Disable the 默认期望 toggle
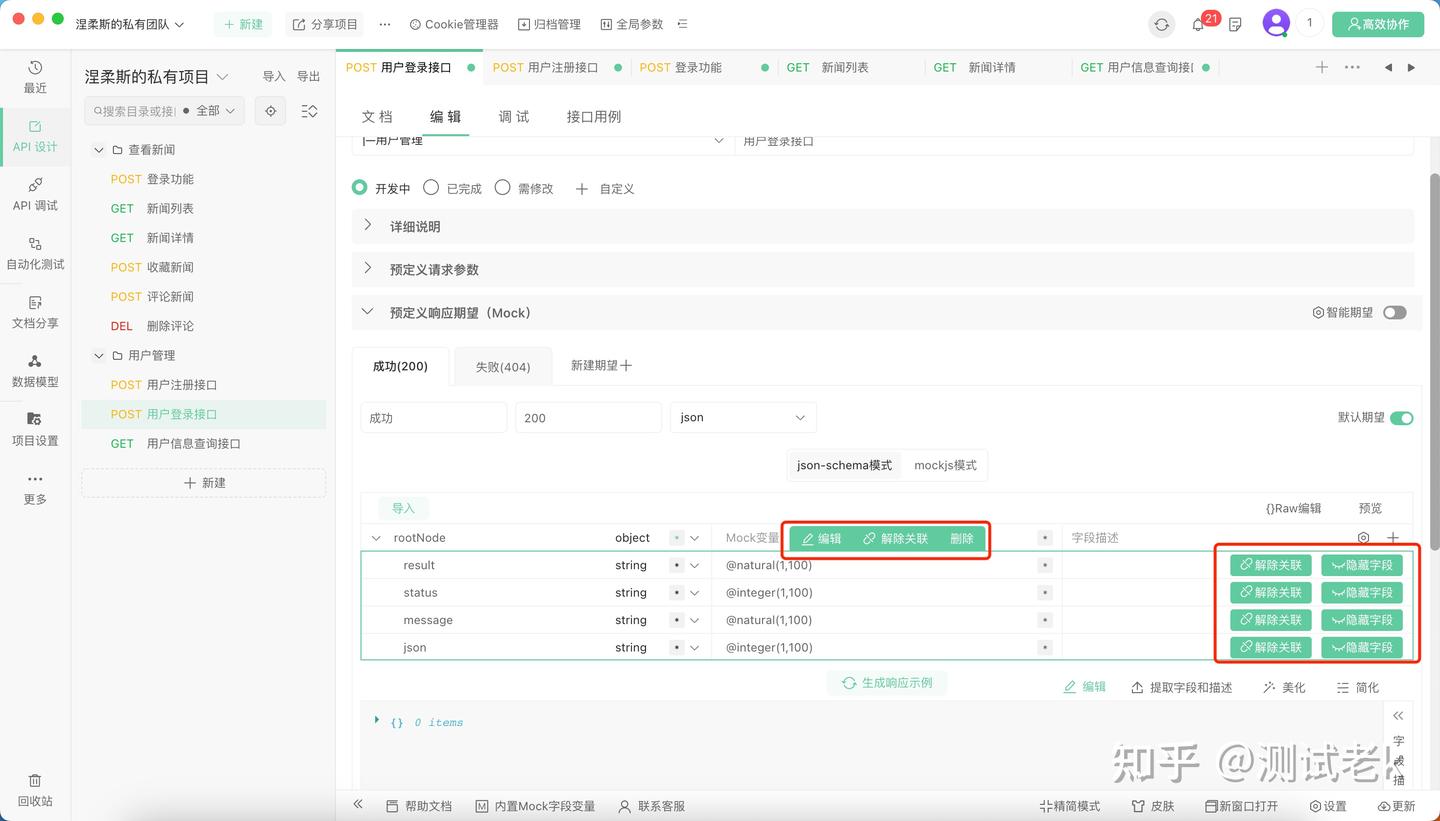 (1400, 418)
